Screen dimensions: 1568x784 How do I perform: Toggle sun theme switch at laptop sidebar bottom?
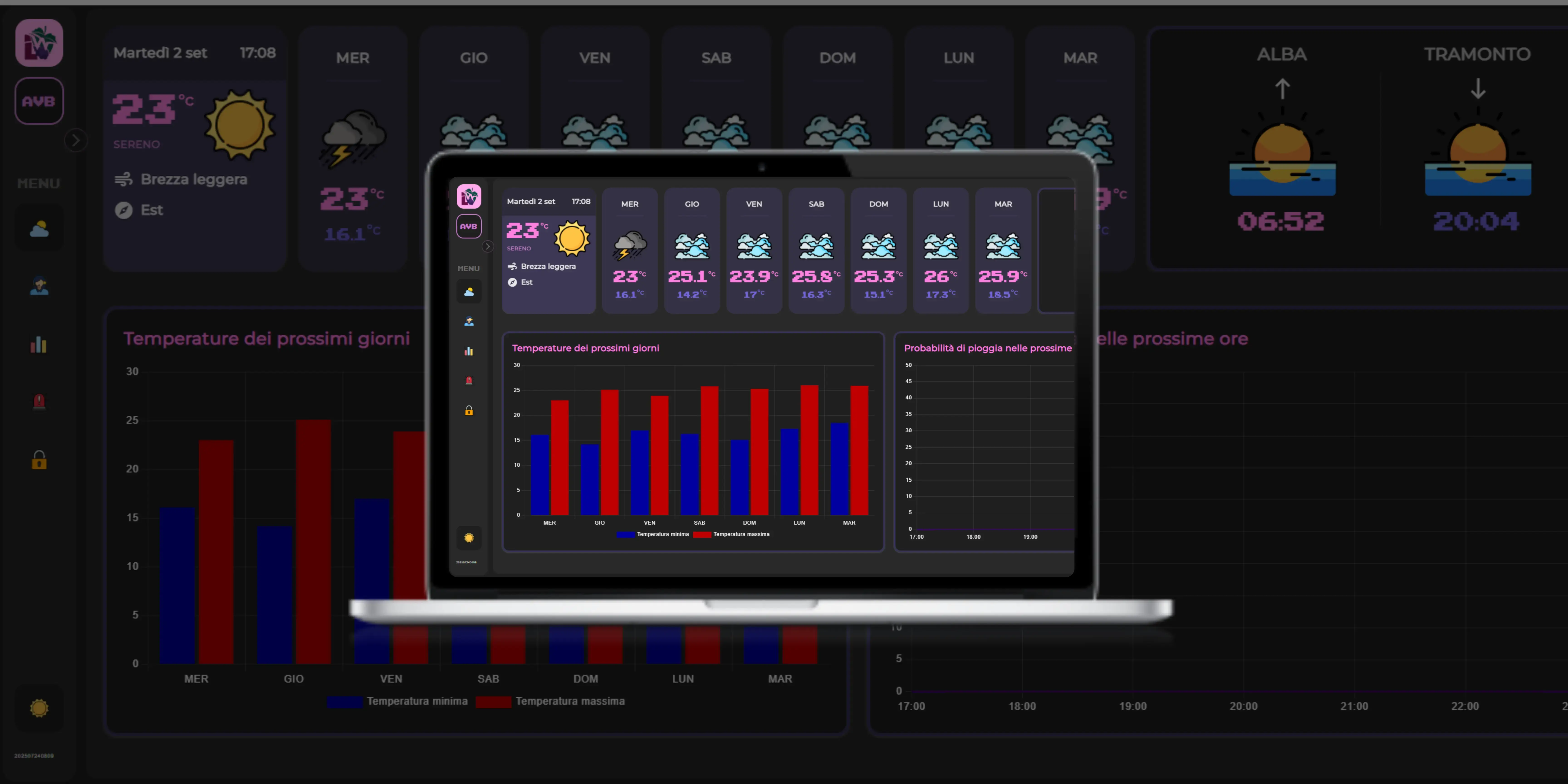click(x=469, y=537)
